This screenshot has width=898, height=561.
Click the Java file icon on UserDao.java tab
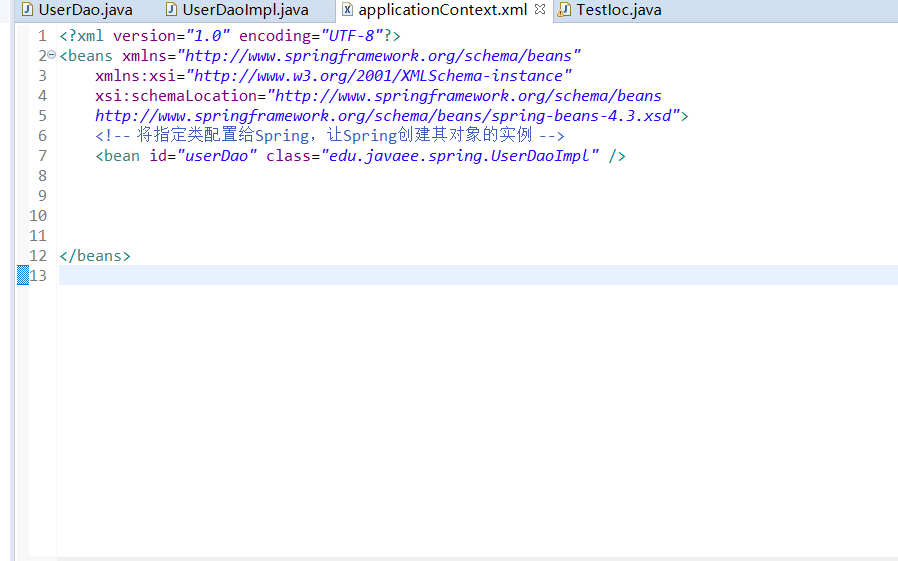[26, 9]
